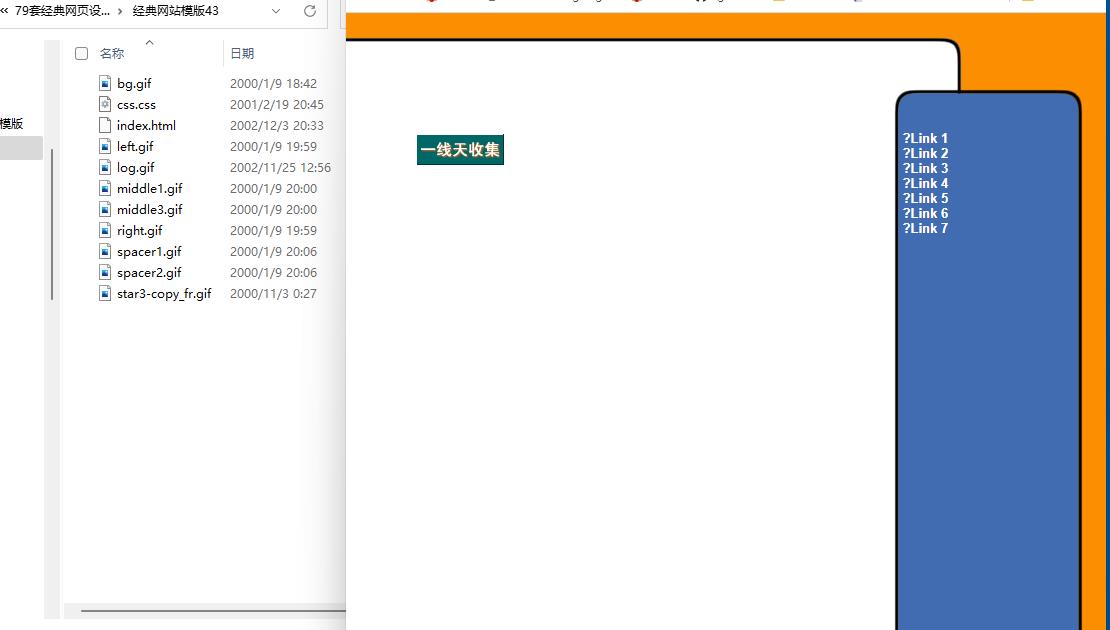
Task: Expand the breadcrumb chevron before 经典网站模版43
Action: tap(118, 11)
